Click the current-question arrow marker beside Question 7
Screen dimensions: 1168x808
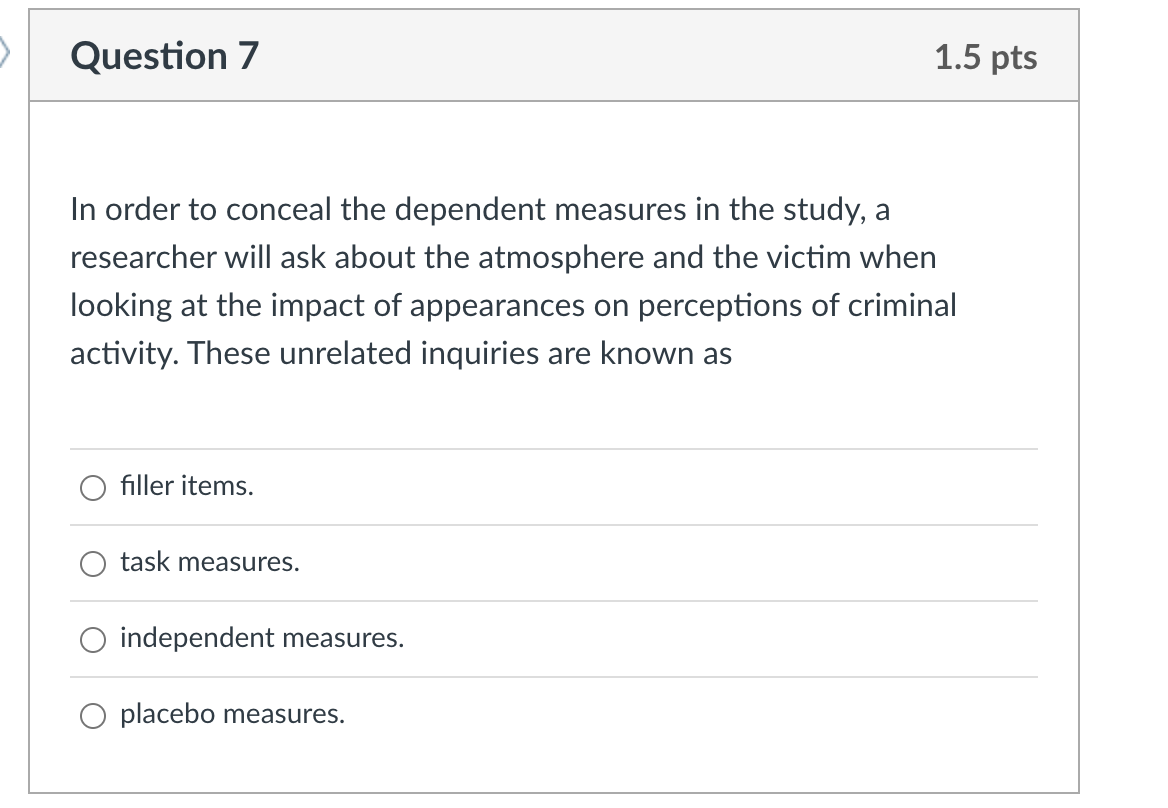tap(4, 54)
